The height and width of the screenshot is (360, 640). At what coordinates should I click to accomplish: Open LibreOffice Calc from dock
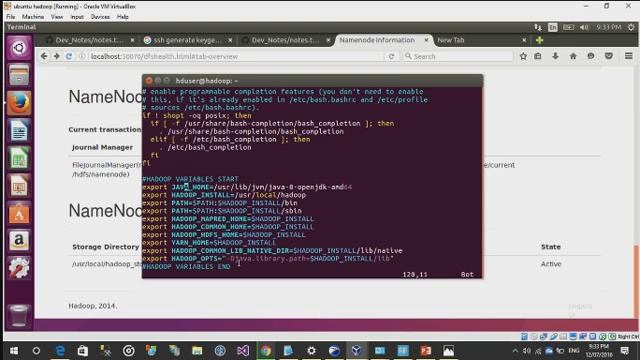click(x=19, y=158)
